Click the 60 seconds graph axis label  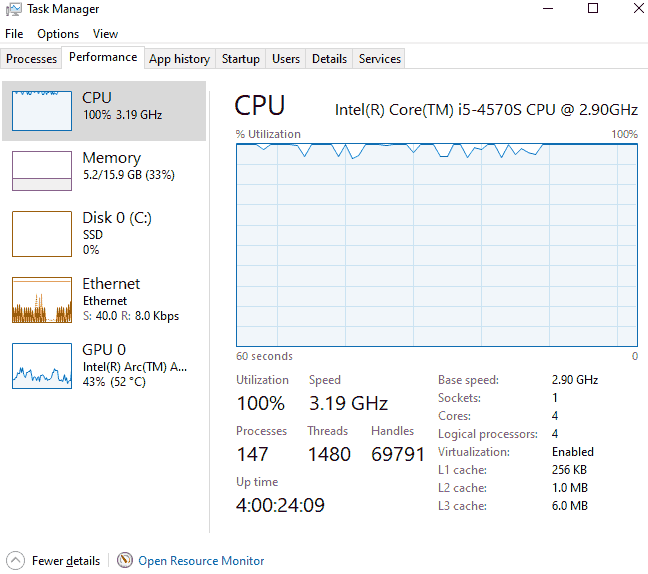tap(264, 356)
